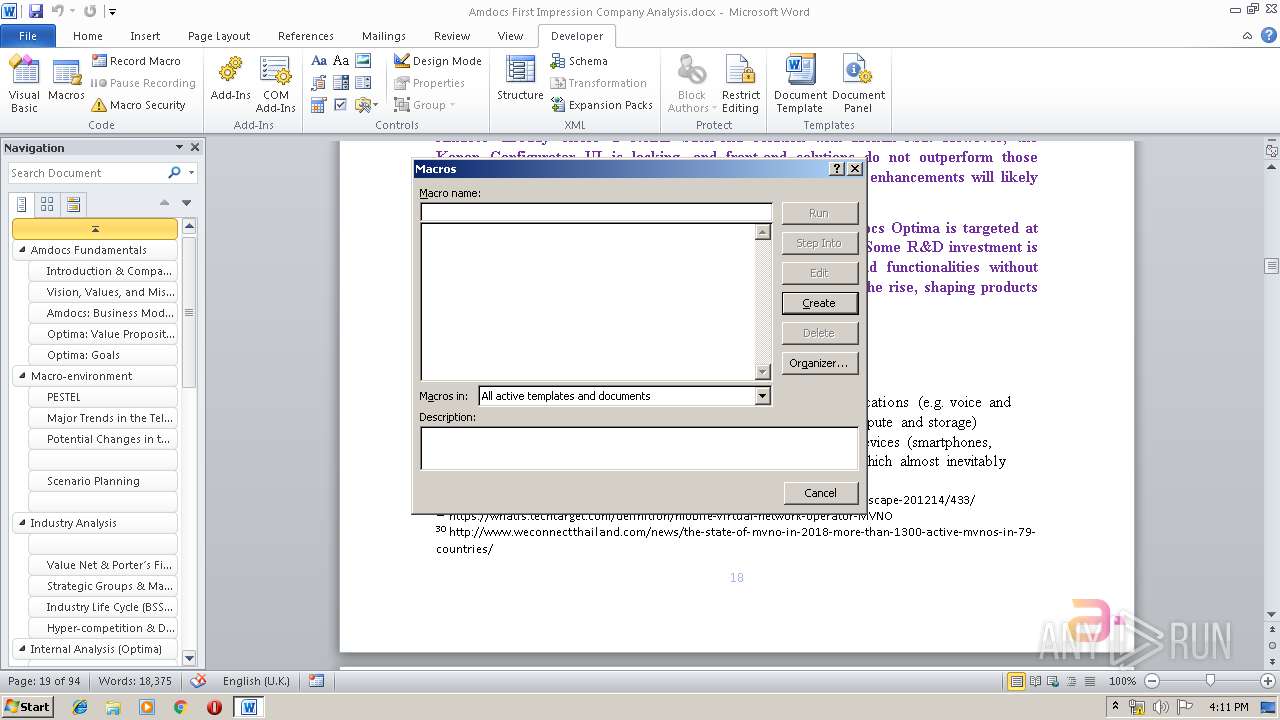
Task: Toggle Design Mode
Action: pyautogui.click(x=437, y=61)
